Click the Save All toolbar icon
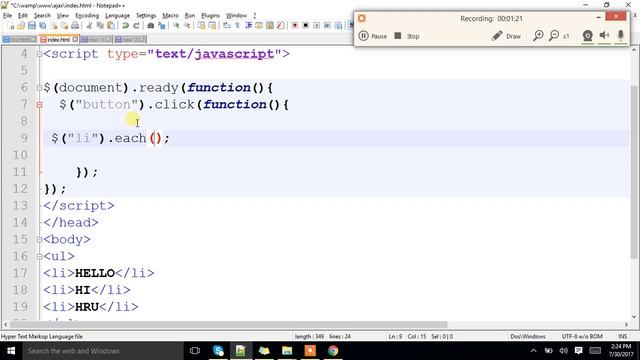This screenshot has width=640, height=360. (x=42, y=26)
